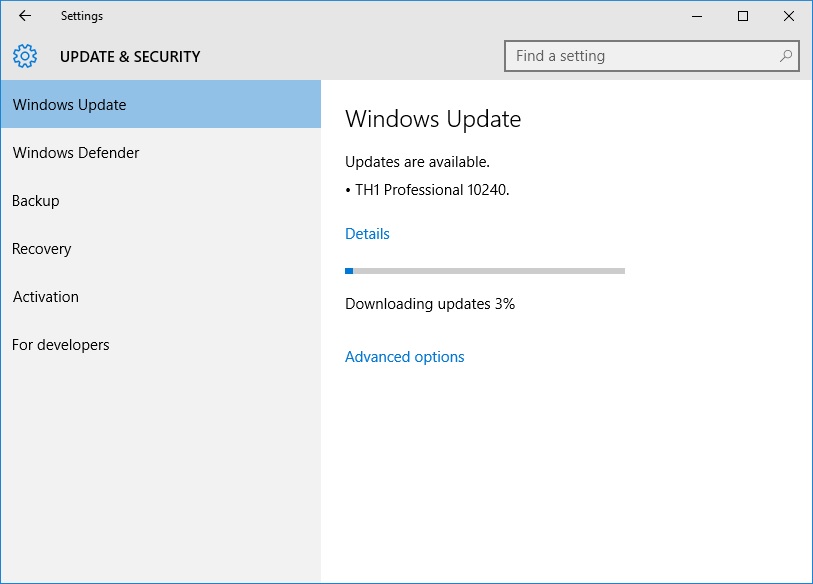Image resolution: width=813 pixels, height=584 pixels.
Task: Open the Backup section
Action: point(161,201)
